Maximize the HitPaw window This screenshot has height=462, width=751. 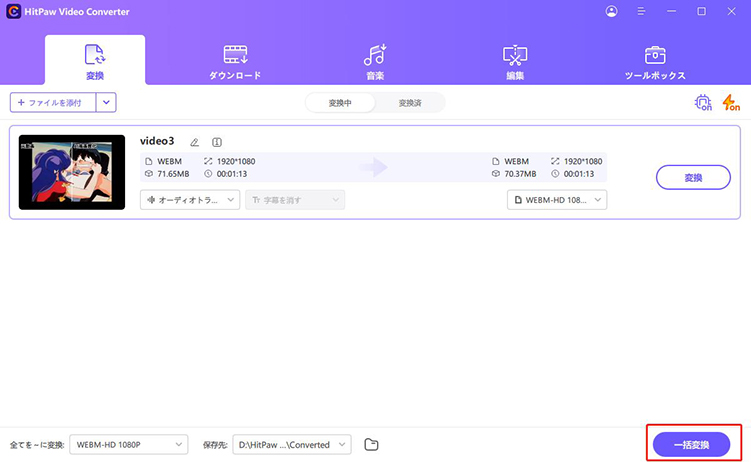701,11
